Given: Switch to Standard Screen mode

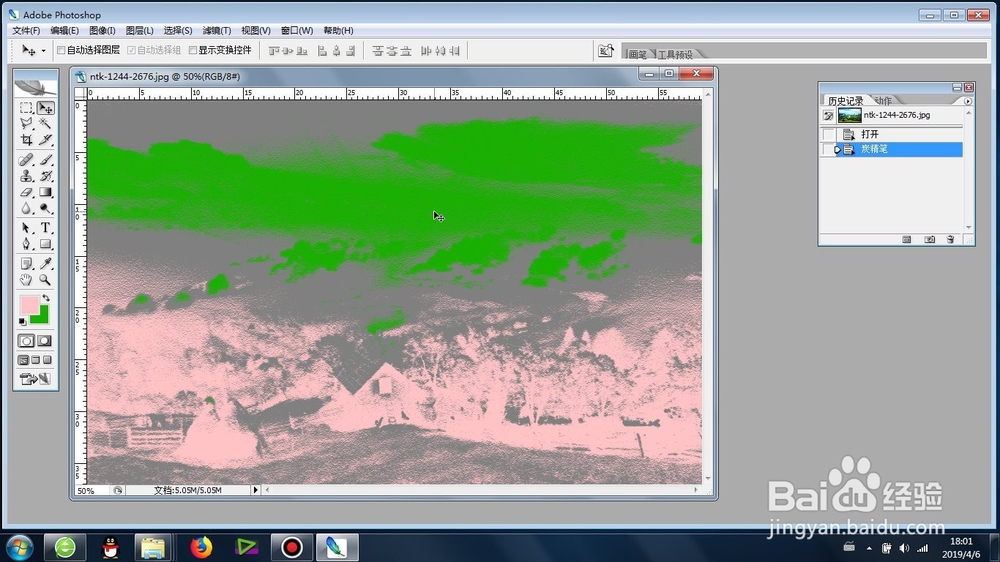Looking at the screenshot, I should point(24,360).
